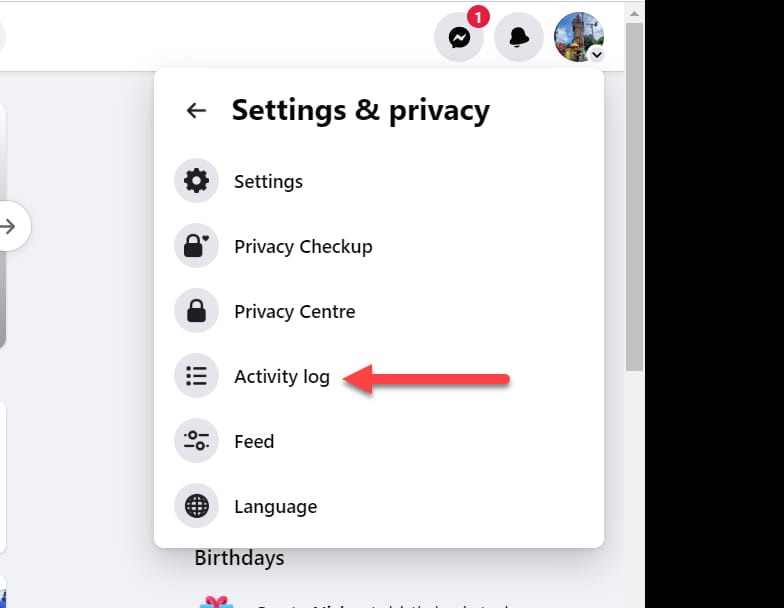Image resolution: width=784 pixels, height=608 pixels.
Task: Open the Messenger chat icon
Action: pos(458,38)
